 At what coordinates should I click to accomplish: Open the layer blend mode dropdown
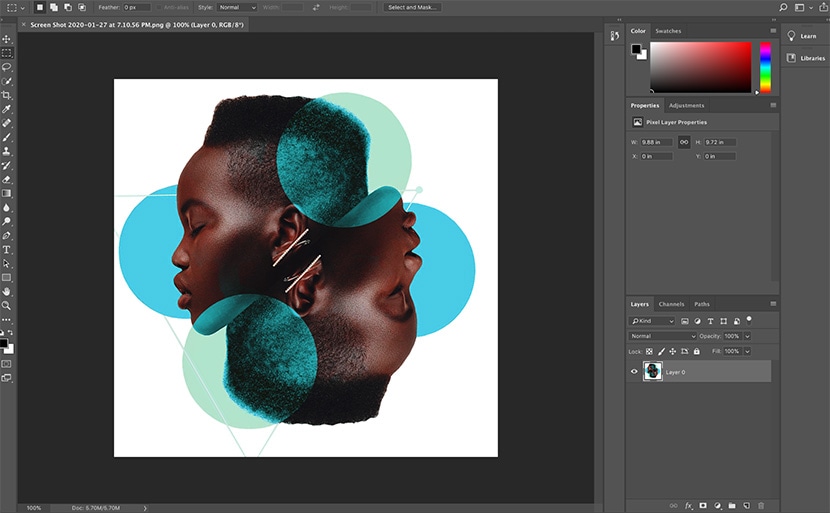pyautogui.click(x=662, y=336)
